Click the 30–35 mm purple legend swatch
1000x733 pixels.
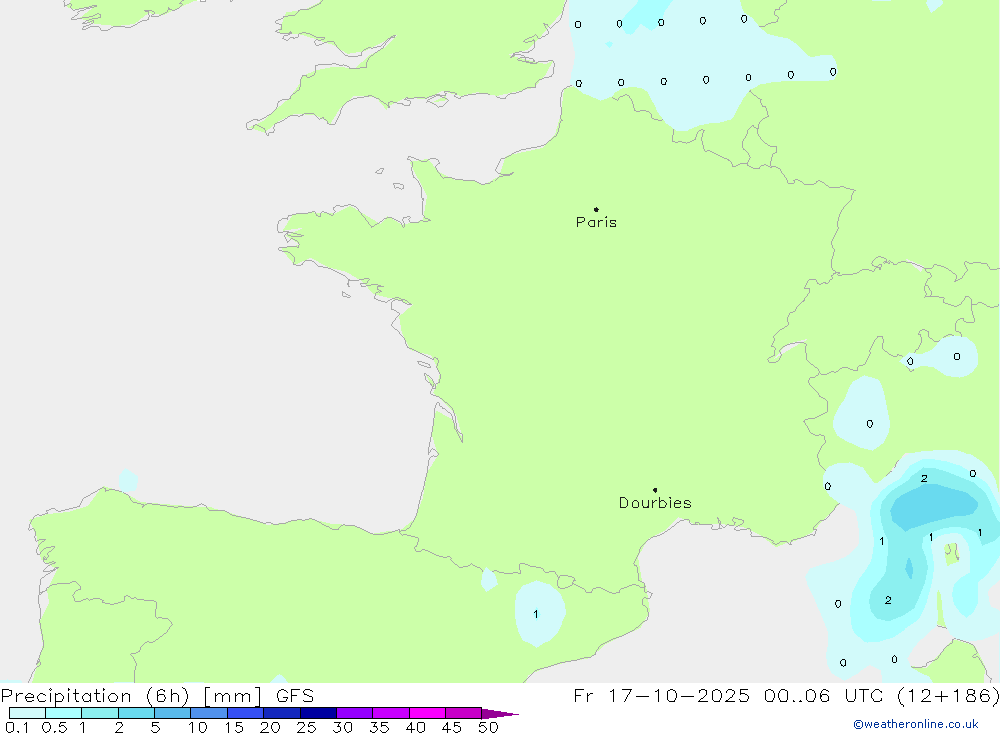pyautogui.click(x=354, y=713)
